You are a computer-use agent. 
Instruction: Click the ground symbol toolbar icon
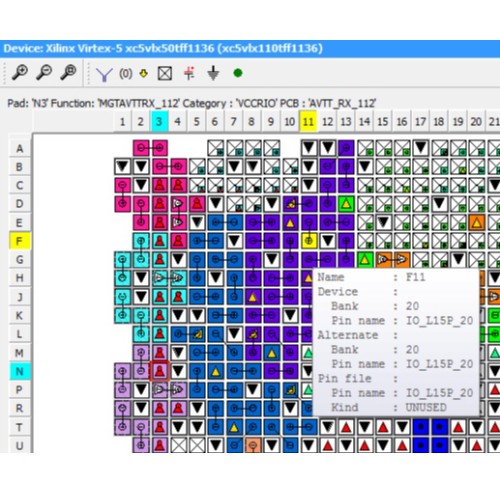click(213, 73)
